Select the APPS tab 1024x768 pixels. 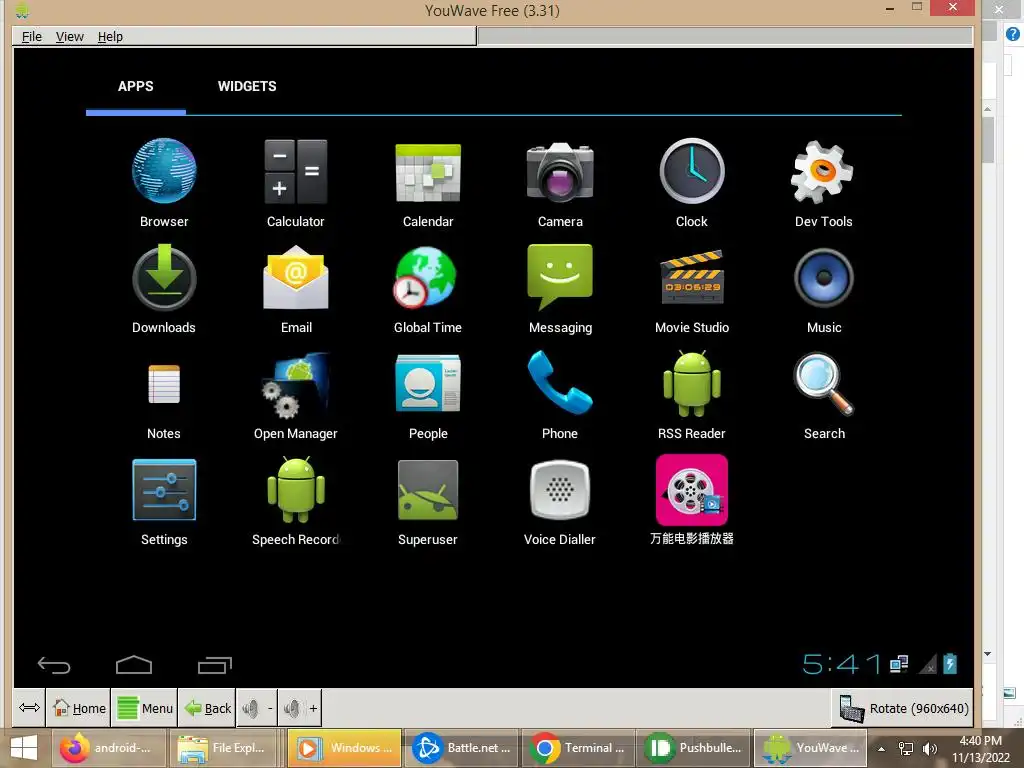tap(136, 86)
